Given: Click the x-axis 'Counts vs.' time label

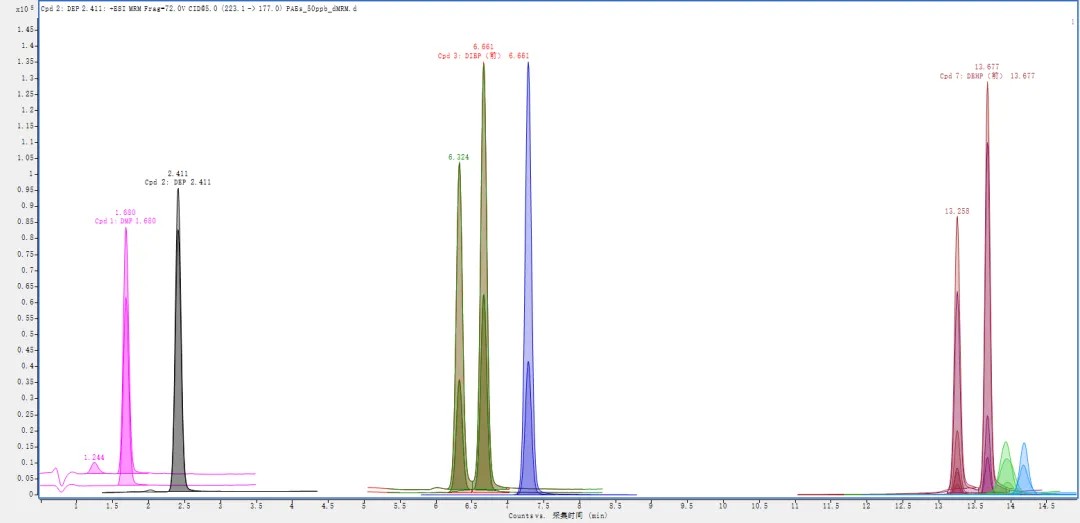Looking at the screenshot, I should pyautogui.click(x=558, y=515).
